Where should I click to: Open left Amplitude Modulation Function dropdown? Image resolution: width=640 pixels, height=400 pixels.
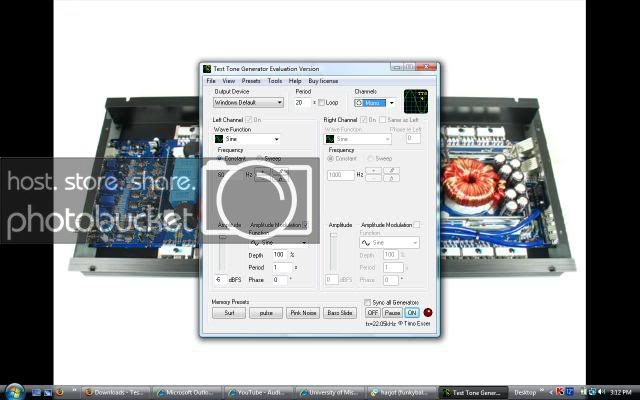(x=279, y=242)
